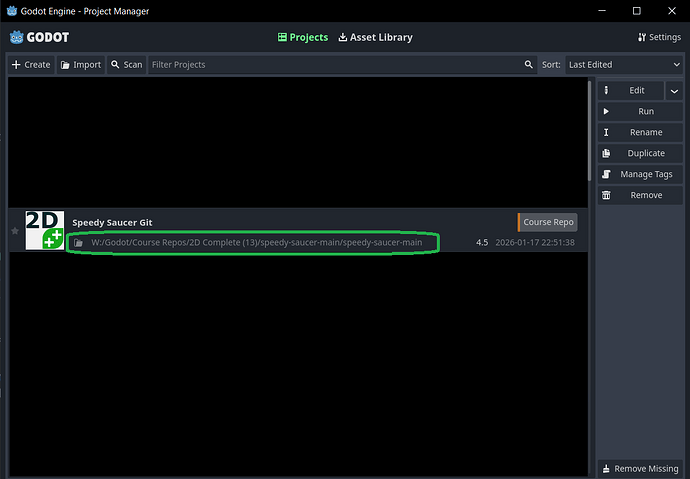Remove the selected project
Screen dimensions: 690x479
pyautogui.click(x=640, y=195)
